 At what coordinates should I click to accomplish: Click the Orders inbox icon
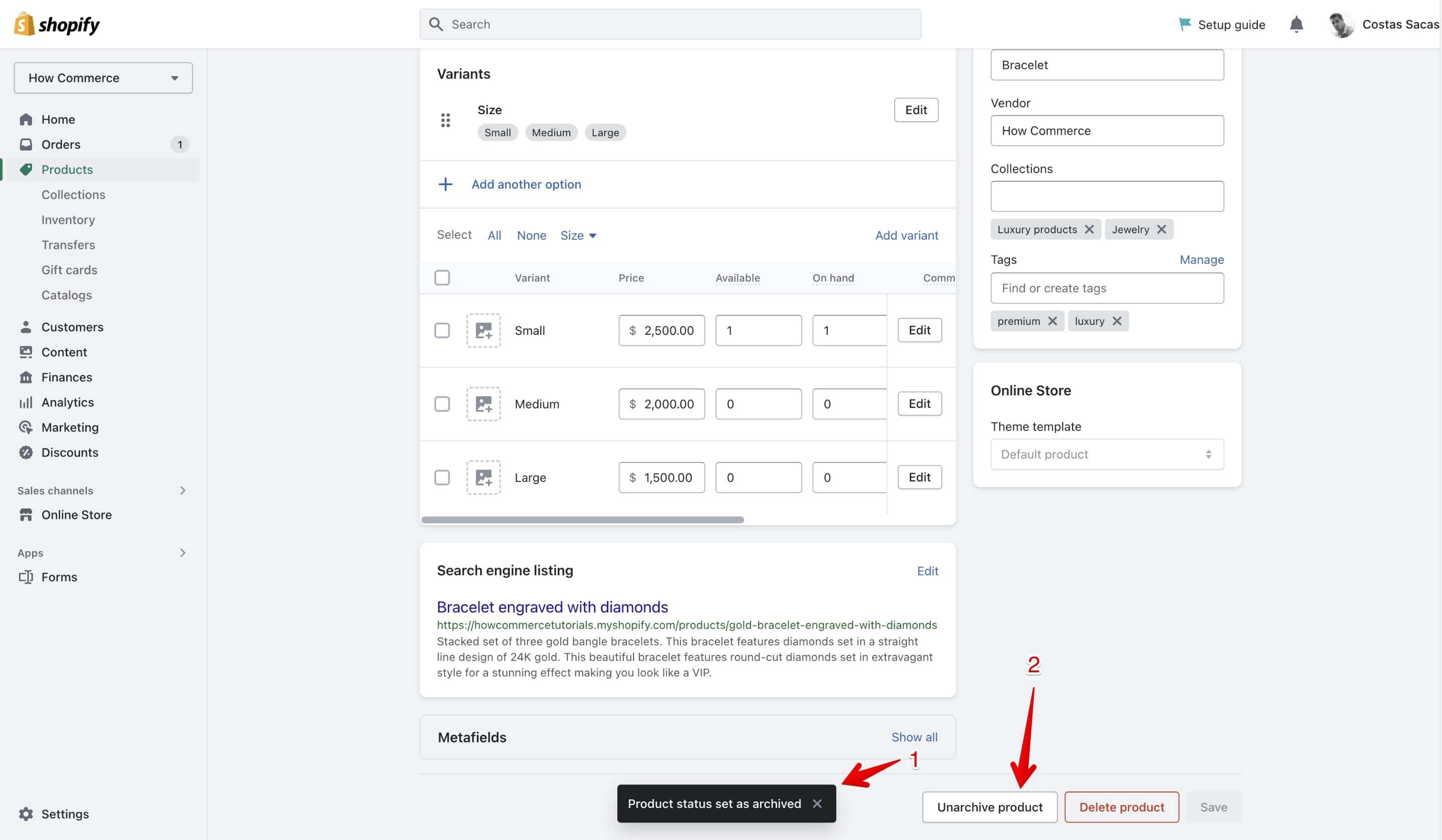click(26, 144)
